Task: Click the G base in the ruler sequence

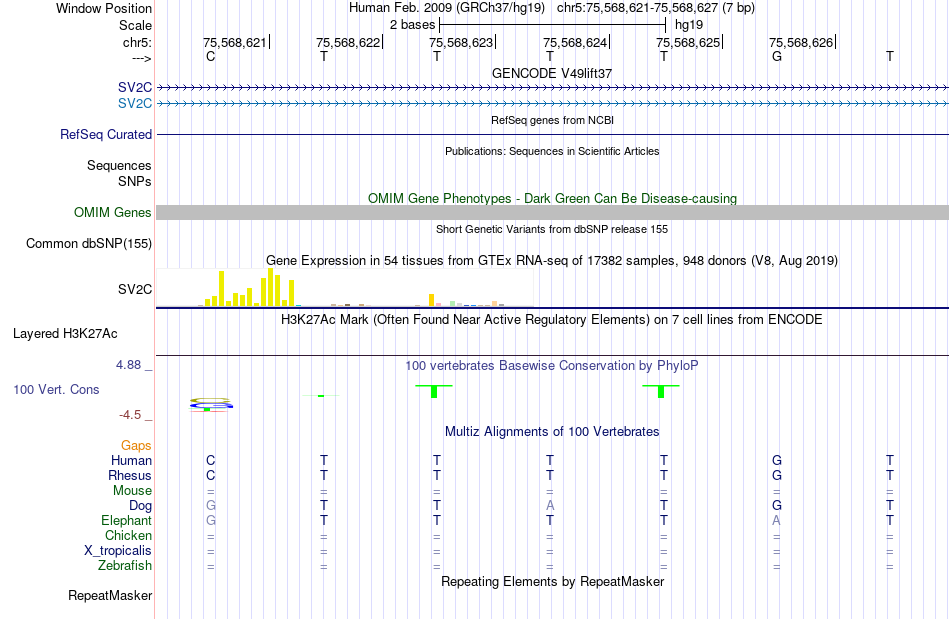Action: click(777, 56)
